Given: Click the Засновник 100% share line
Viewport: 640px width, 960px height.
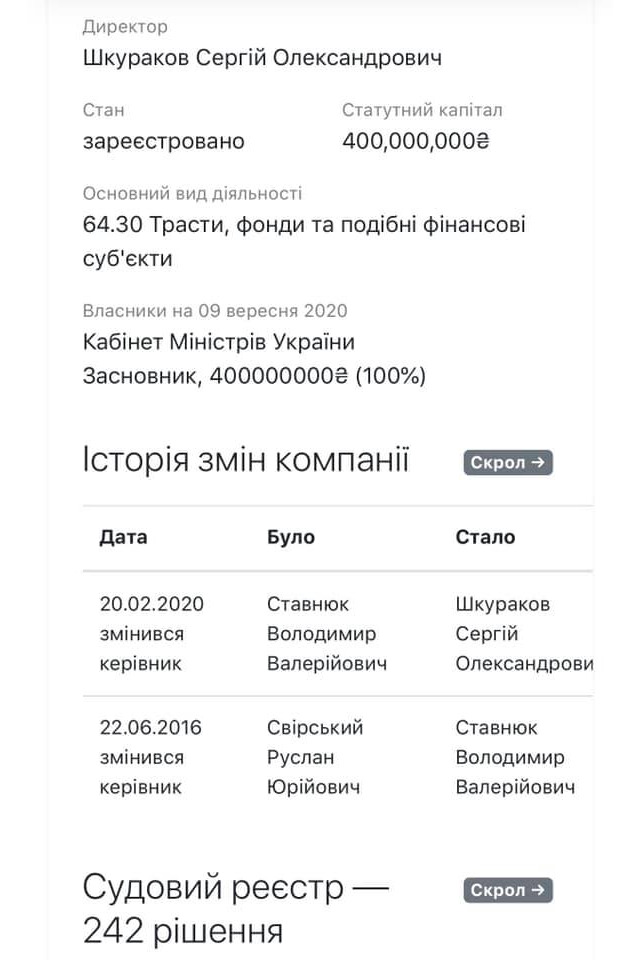Looking at the screenshot, I should 254,376.
